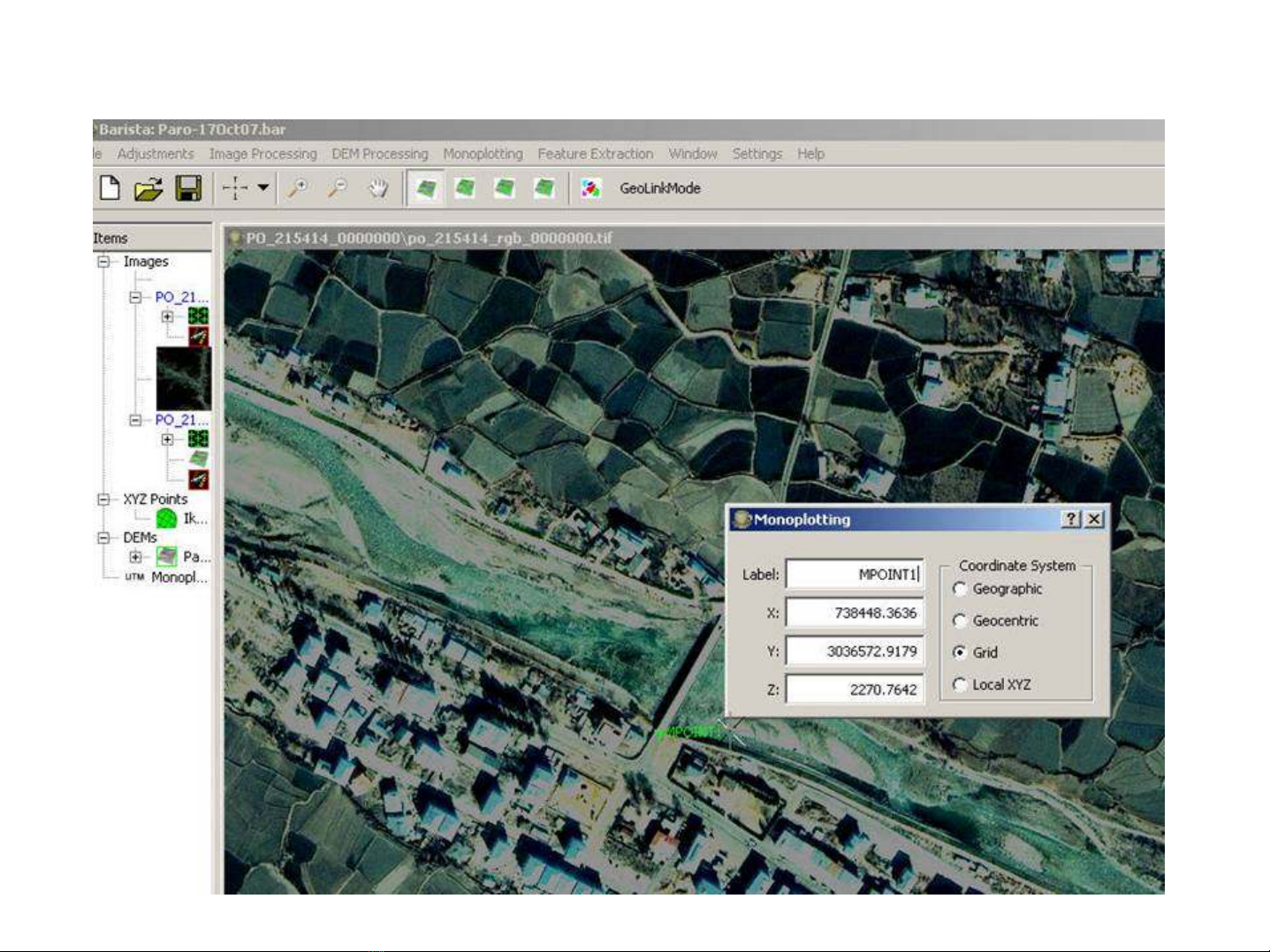Image resolution: width=1270 pixels, height=952 pixels.
Task: Click the first image's red satellite sensor icon
Action: (x=199, y=337)
